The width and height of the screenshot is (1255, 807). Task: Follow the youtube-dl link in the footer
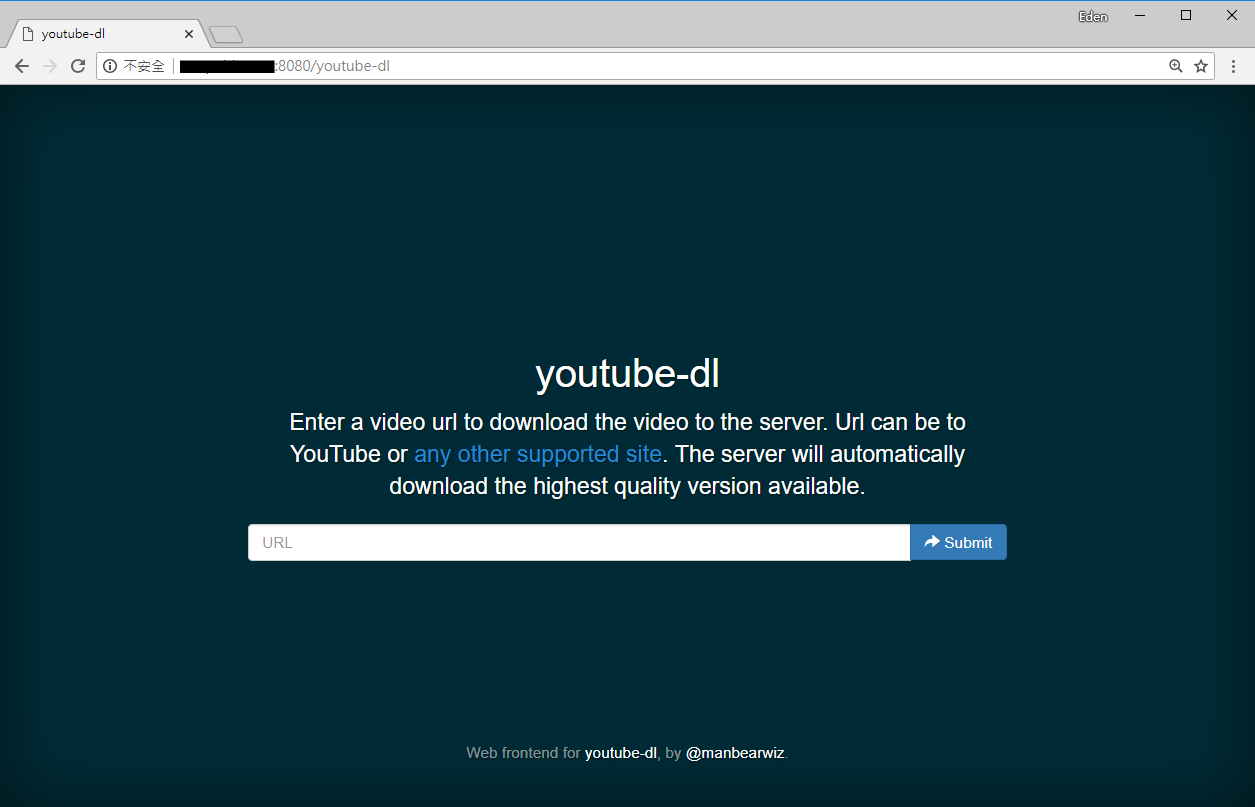coord(621,753)
